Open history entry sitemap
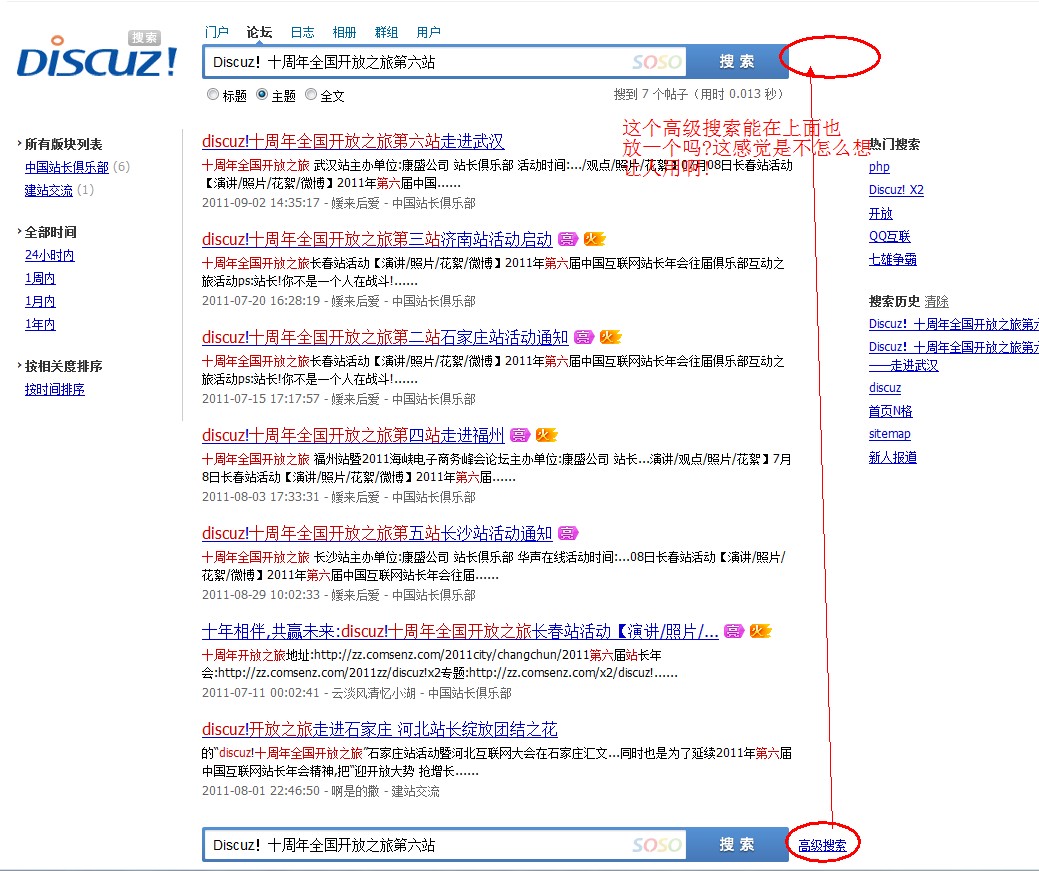 (x=890, y=434)
